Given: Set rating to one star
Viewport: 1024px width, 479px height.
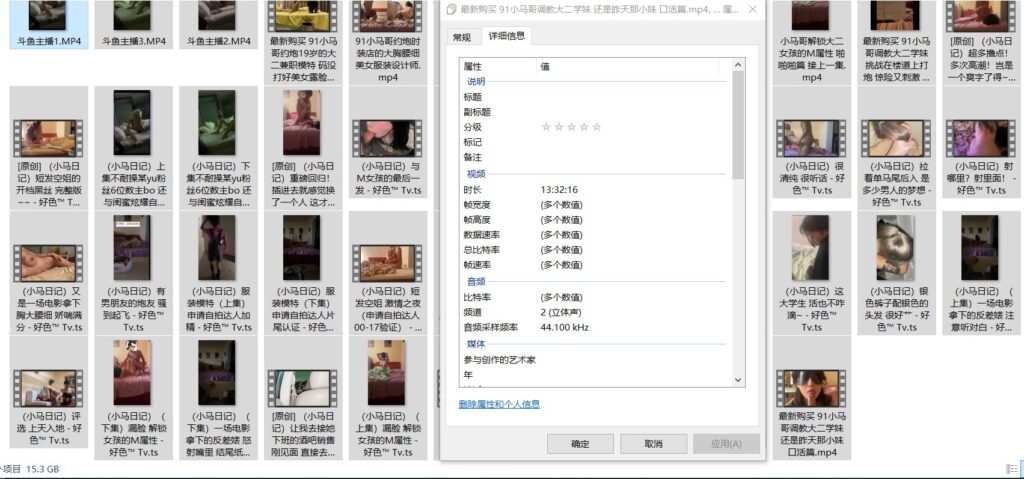Looking at the screenshot, I should pyautogui.click(x=546, y=127).
